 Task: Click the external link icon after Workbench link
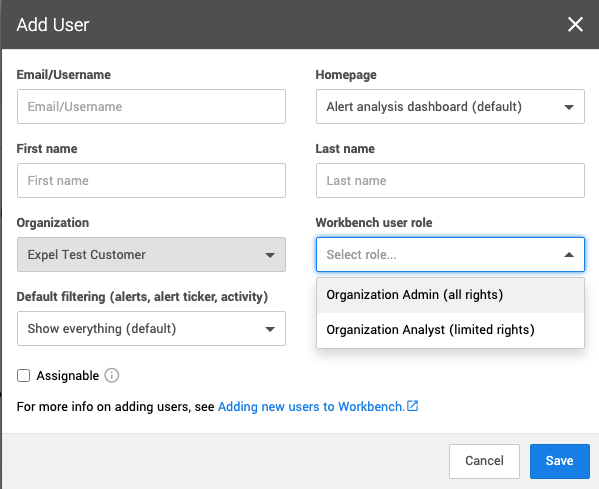(x=413, y=405)
